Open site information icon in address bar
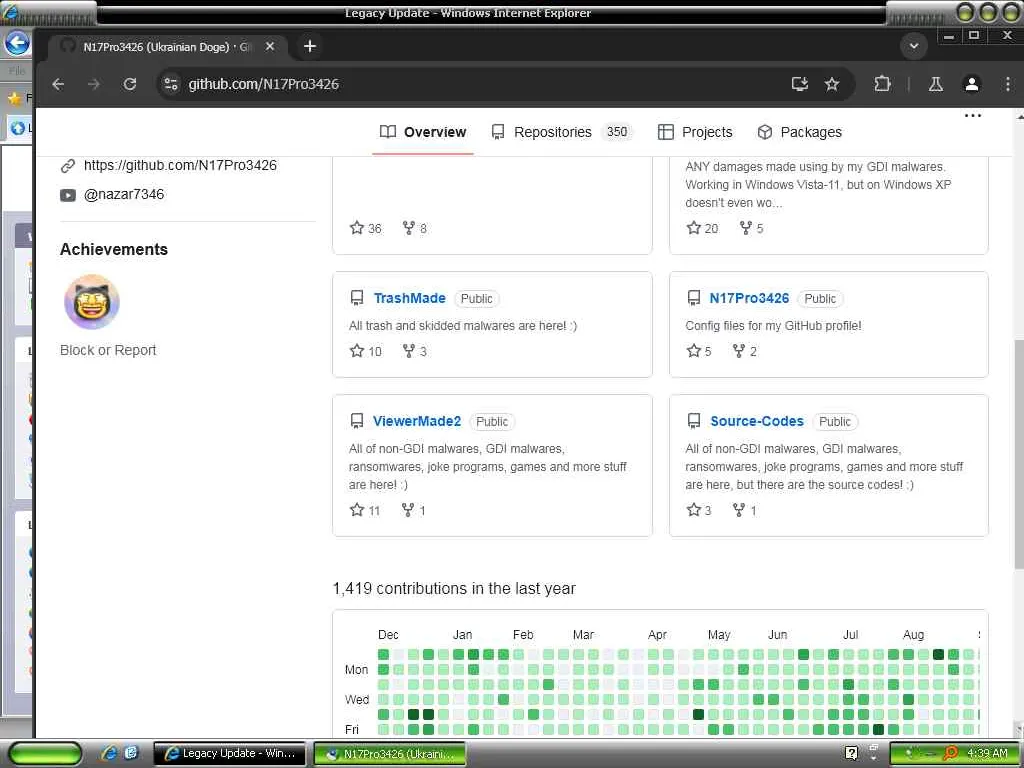Screen dimensions: 1024x768 point(171,84)
